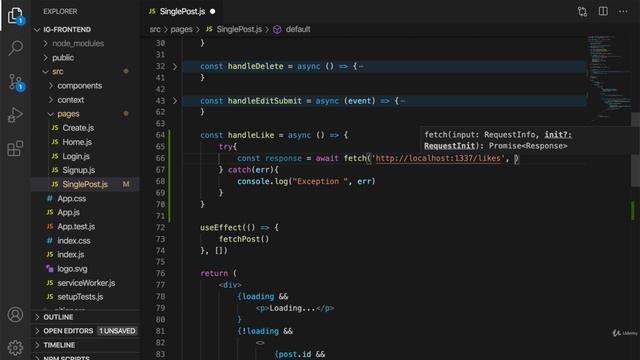The image size is (640, 360).
Task: Click the localhost:1337/likes URL string
Action: [438, 158]
